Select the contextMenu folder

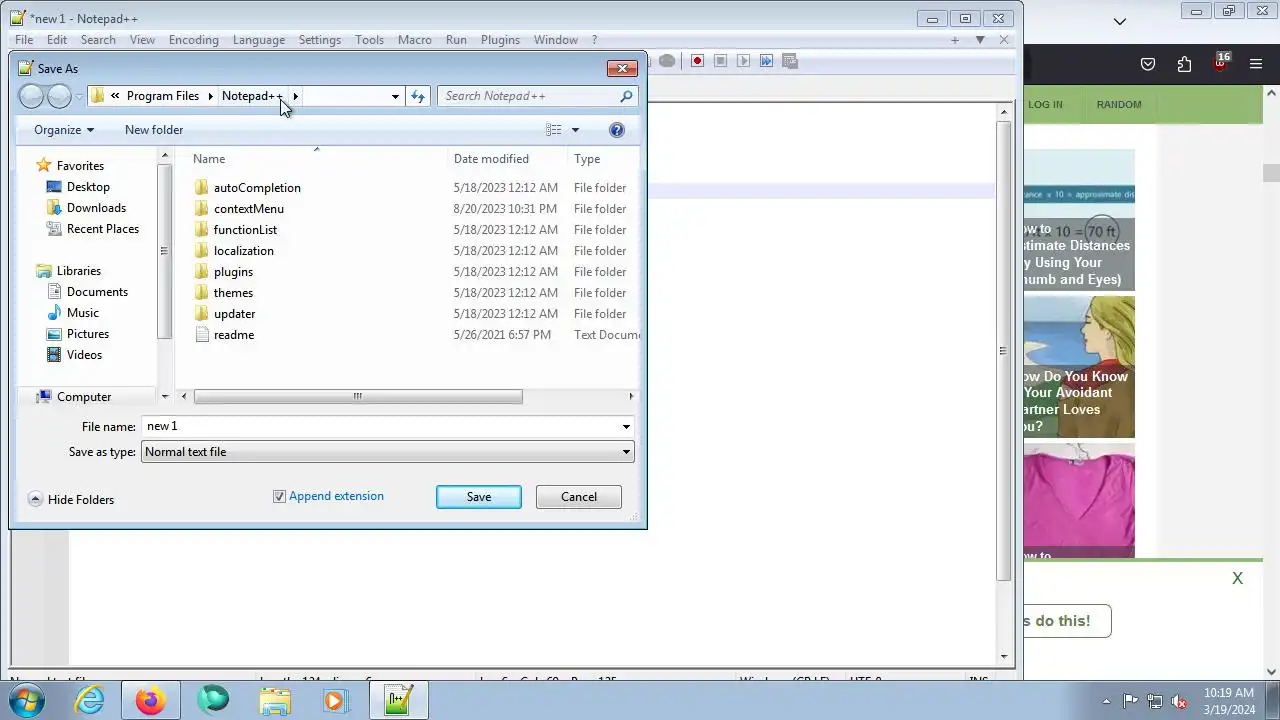[249, 209]
